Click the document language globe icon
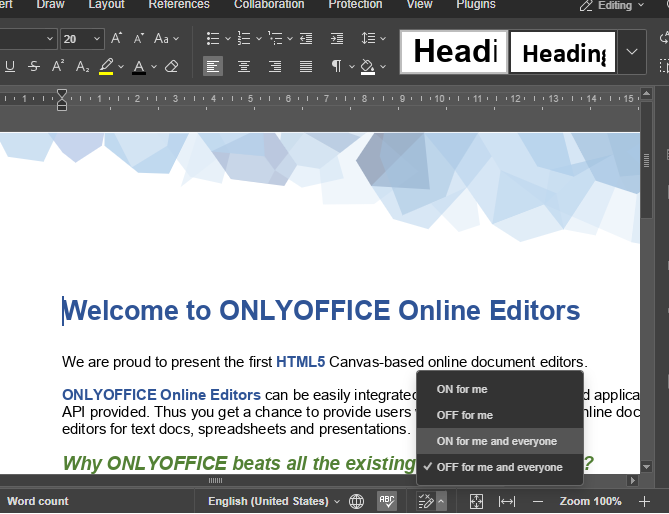The height and width of the screenshot is (514, 669). (356, 501)
